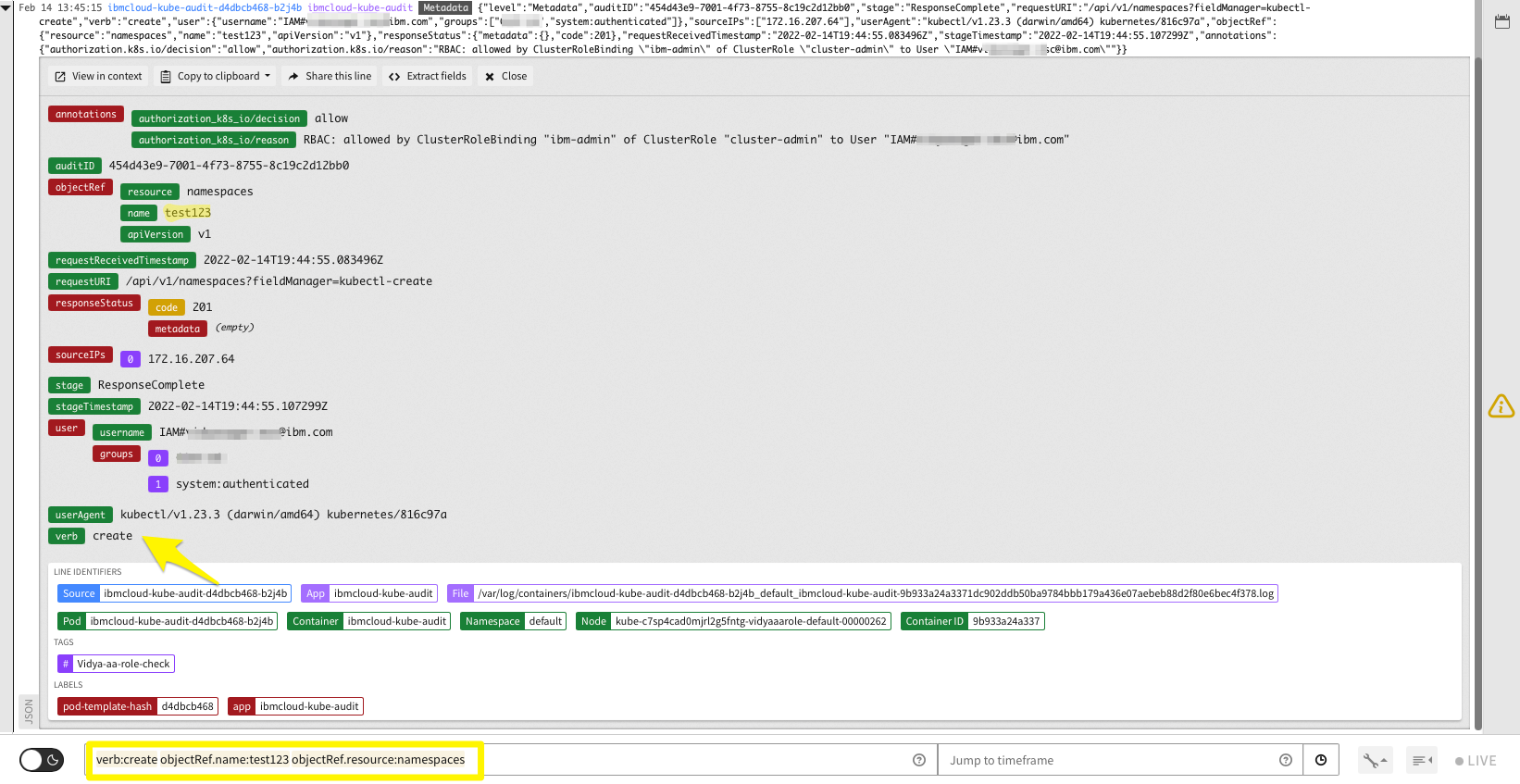Viewport: 1520px width, 784px height.
Task: Click the sourceIPs field tag
Action: tap(81, 355)
